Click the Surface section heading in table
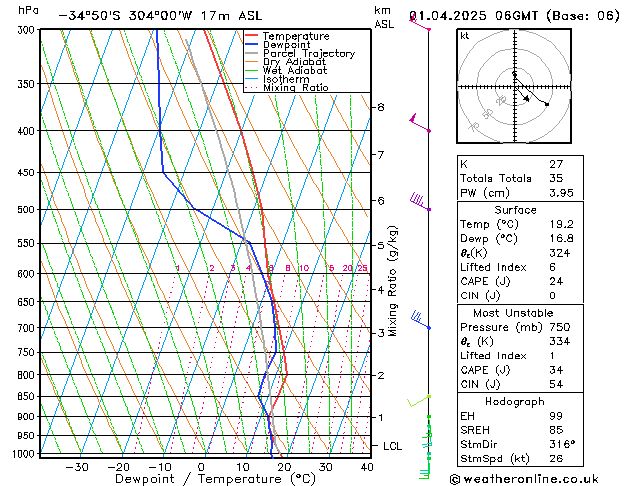Image resolution: width=629 pixels, height=486 pixels. tap(514, 210)
